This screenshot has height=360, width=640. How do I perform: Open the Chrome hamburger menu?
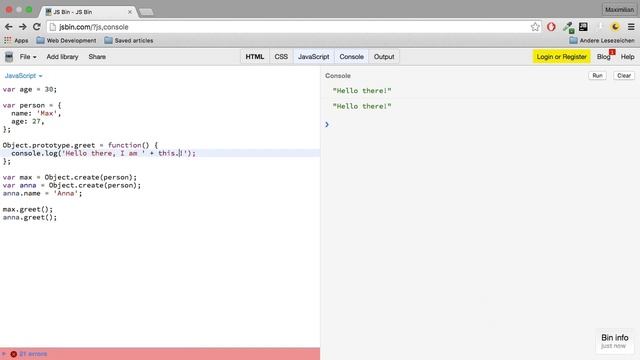pyautogui.click(x=631, y=27)
